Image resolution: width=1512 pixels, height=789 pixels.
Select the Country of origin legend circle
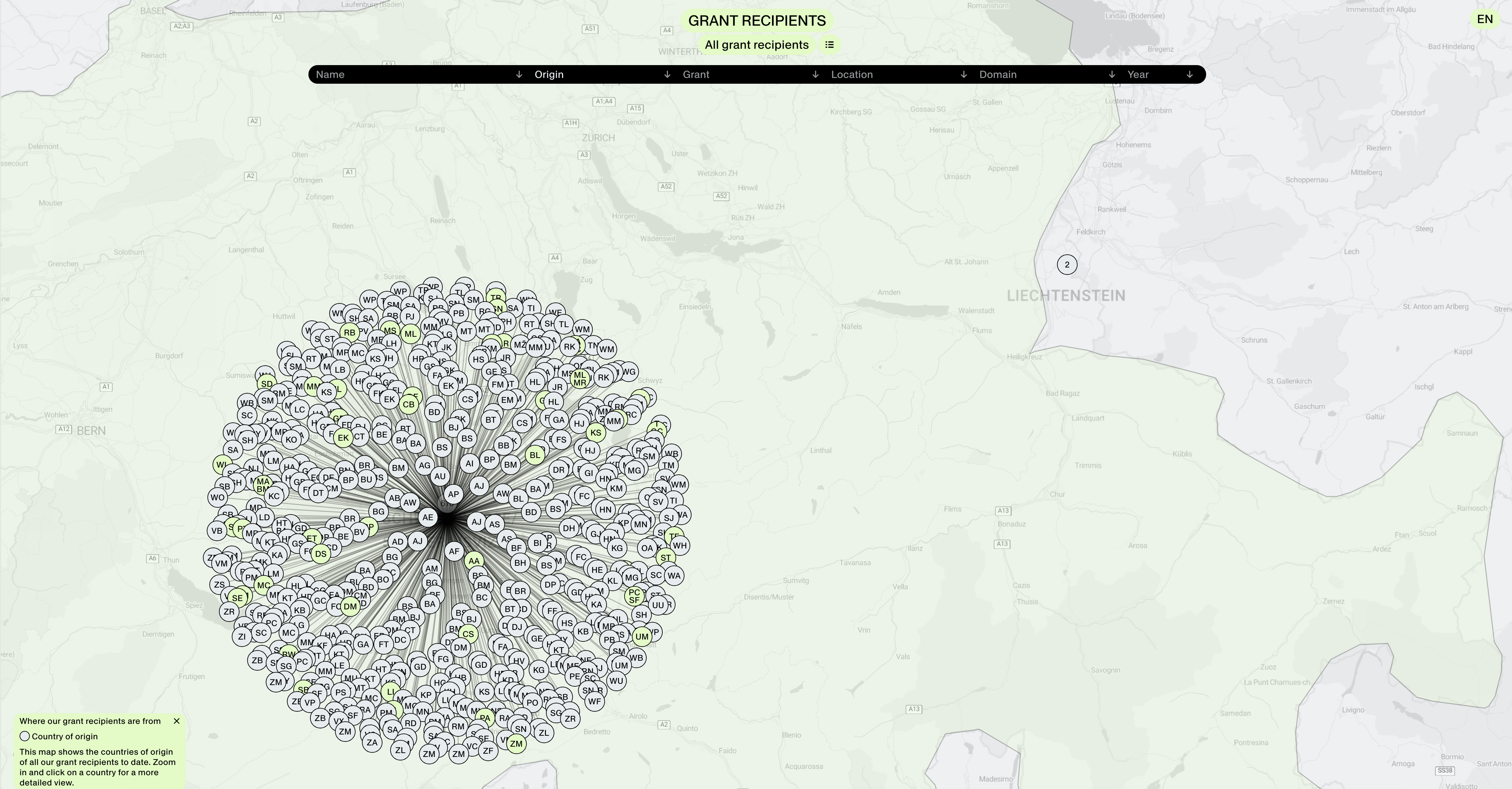25,736
